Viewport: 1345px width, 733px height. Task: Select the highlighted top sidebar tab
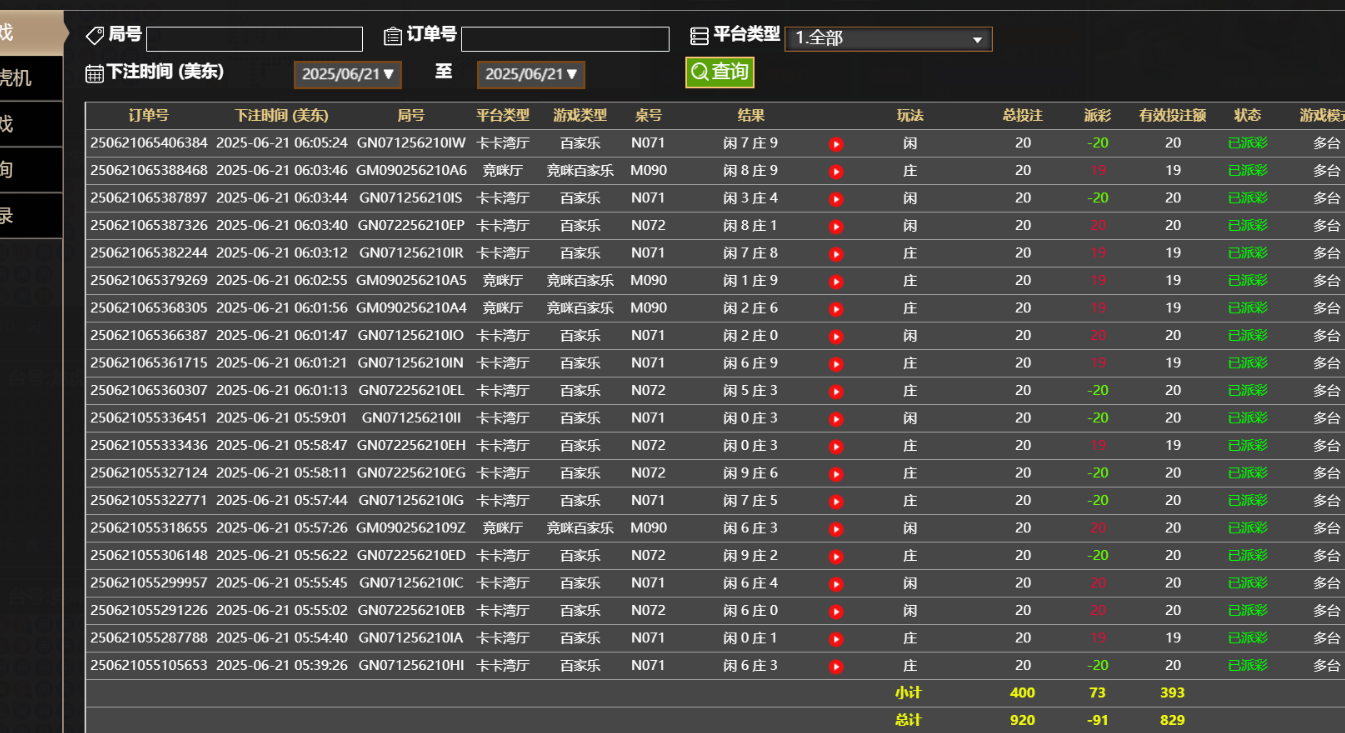30,30
